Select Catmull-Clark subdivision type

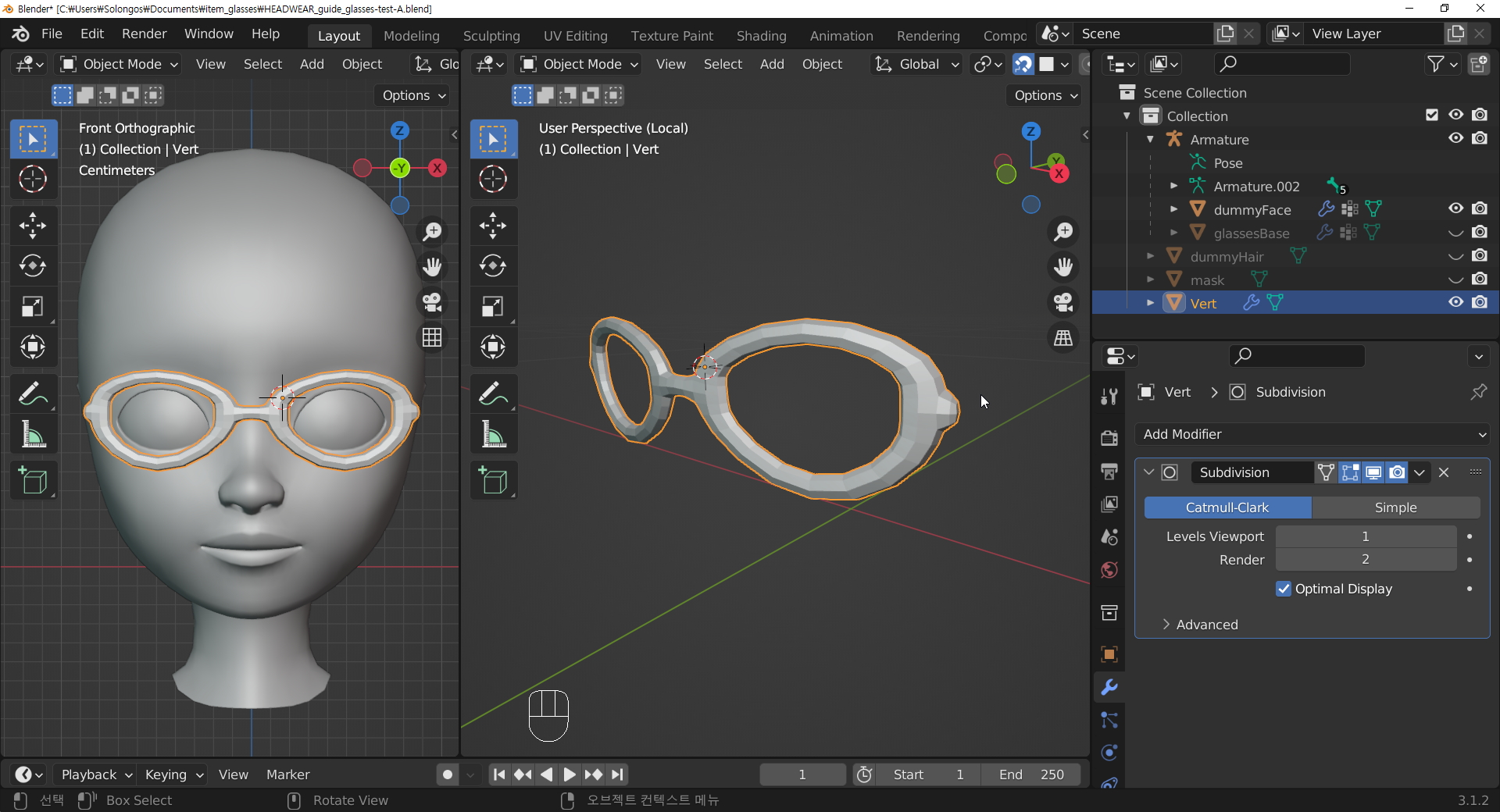click(x=1227, y=507)
